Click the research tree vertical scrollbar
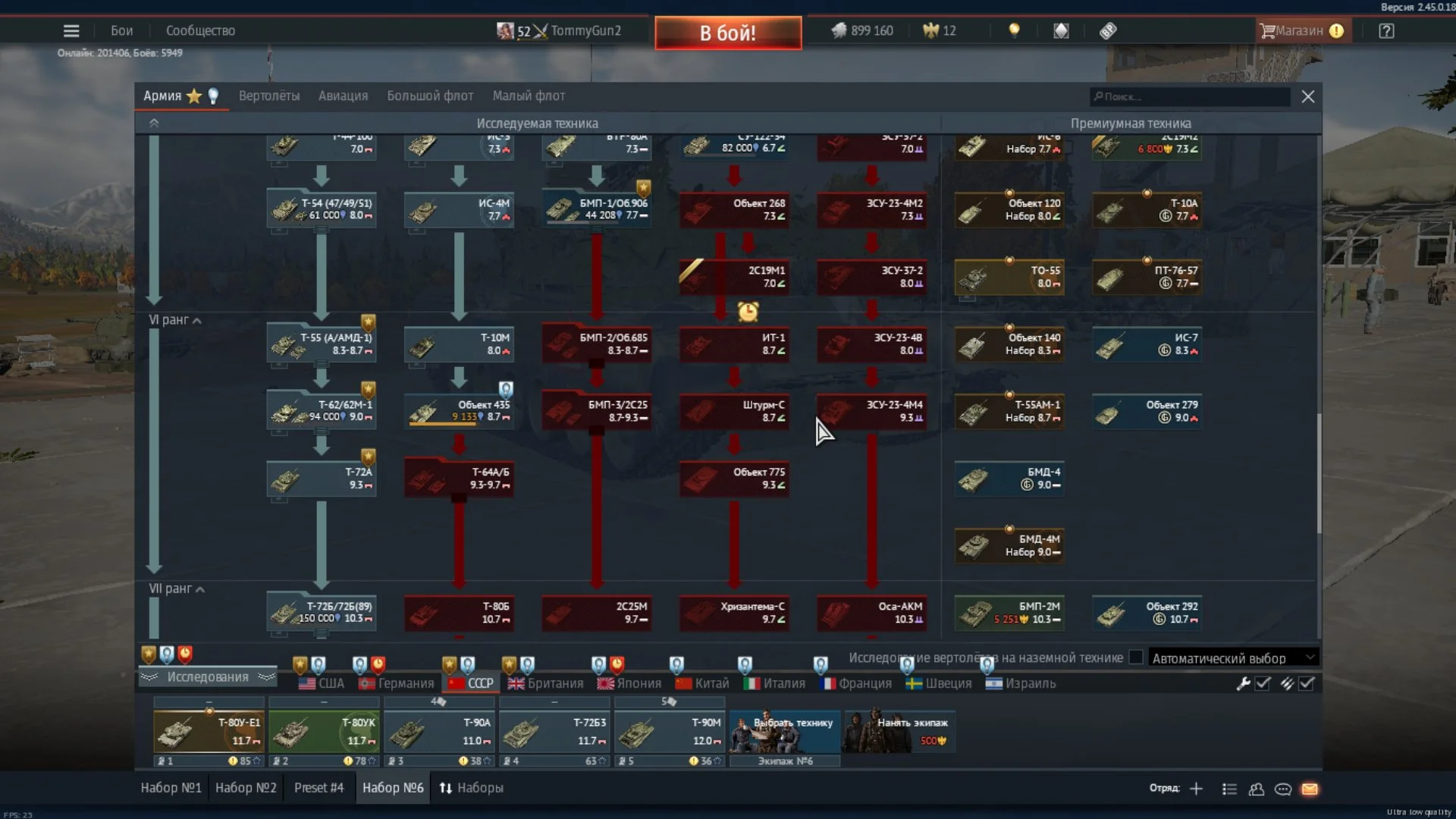Image resolution: width=1456 pixels, height=819 pixels. pos(1319,472)
